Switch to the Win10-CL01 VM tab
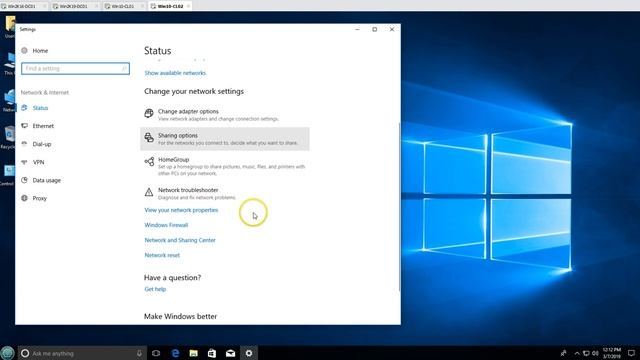This screenshot has height=360, width=640. [123, 6]
